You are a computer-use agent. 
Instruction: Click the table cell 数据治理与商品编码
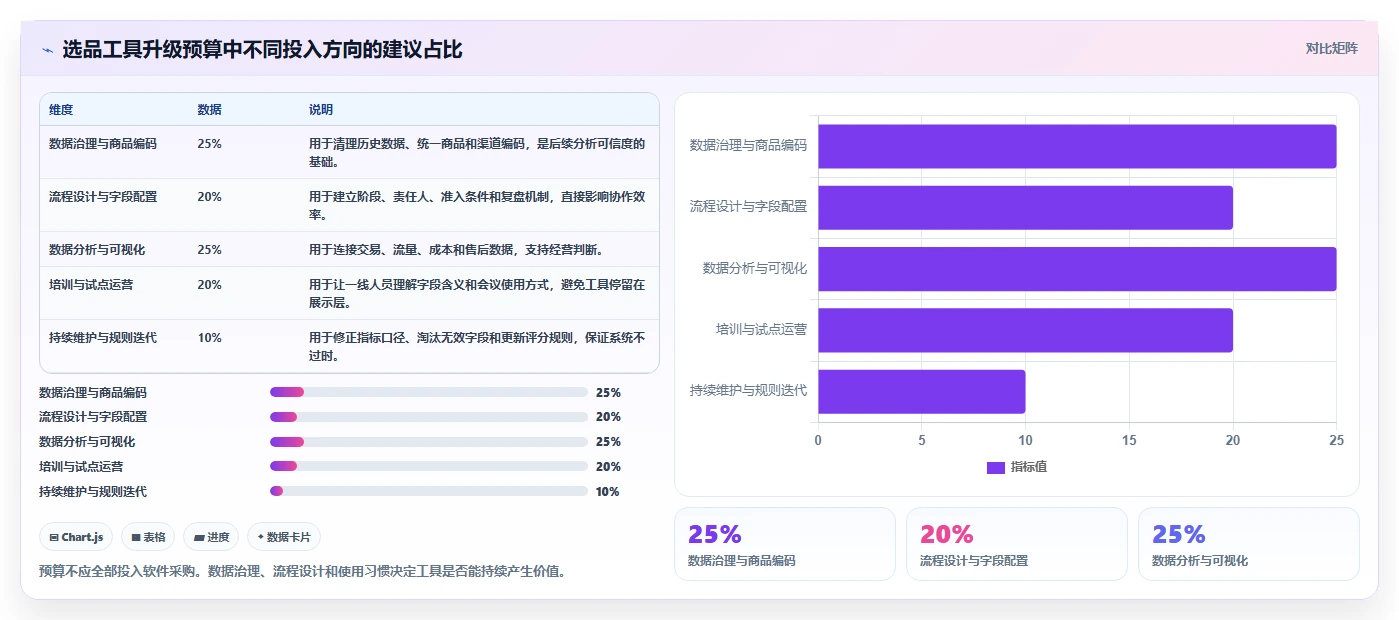[x=103, y=143]
